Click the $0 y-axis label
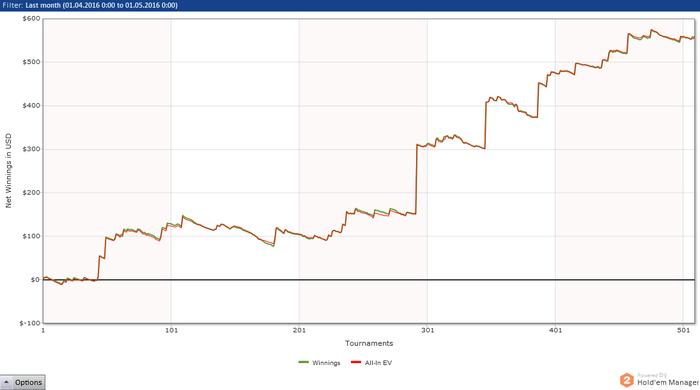Image resolution: width=700 pixels, height=390 pixels. 35,280
